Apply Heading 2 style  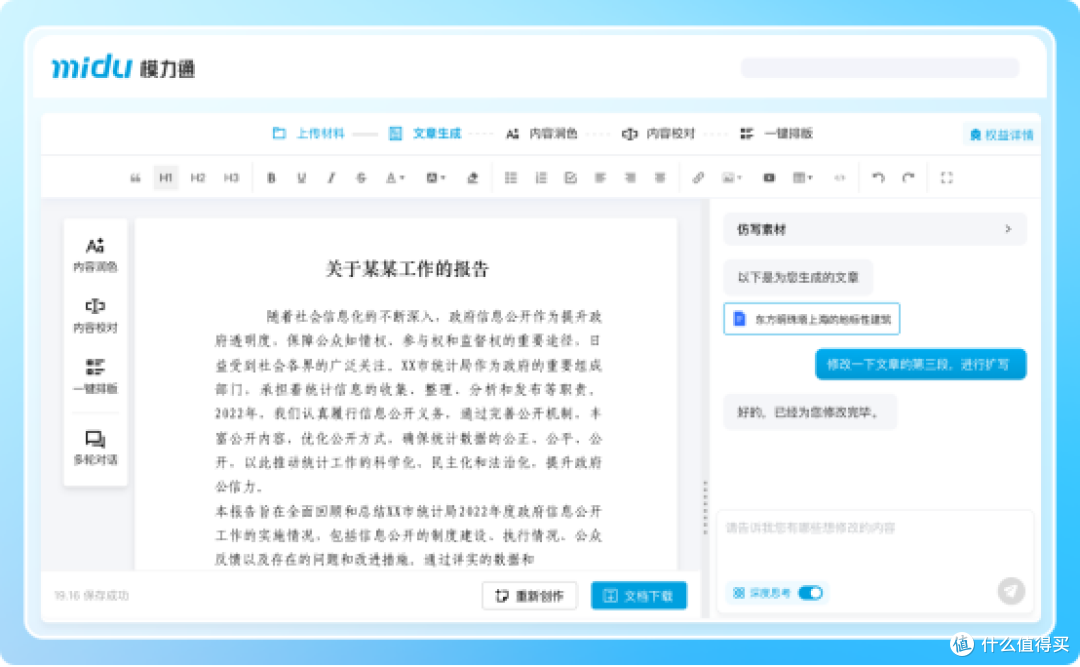[198, 178]
